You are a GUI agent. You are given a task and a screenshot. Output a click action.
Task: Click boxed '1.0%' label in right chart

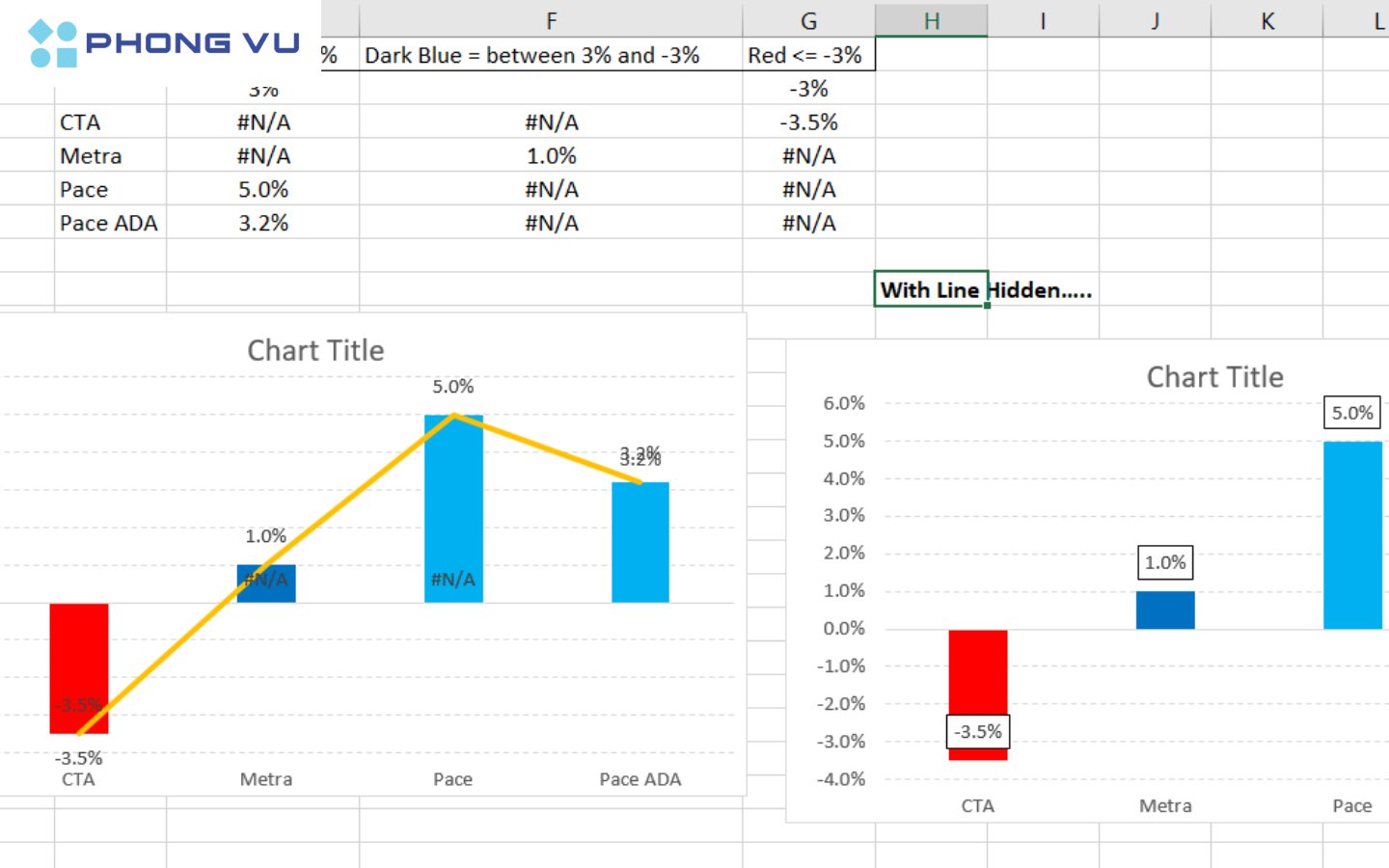(x=1165, y=562)
